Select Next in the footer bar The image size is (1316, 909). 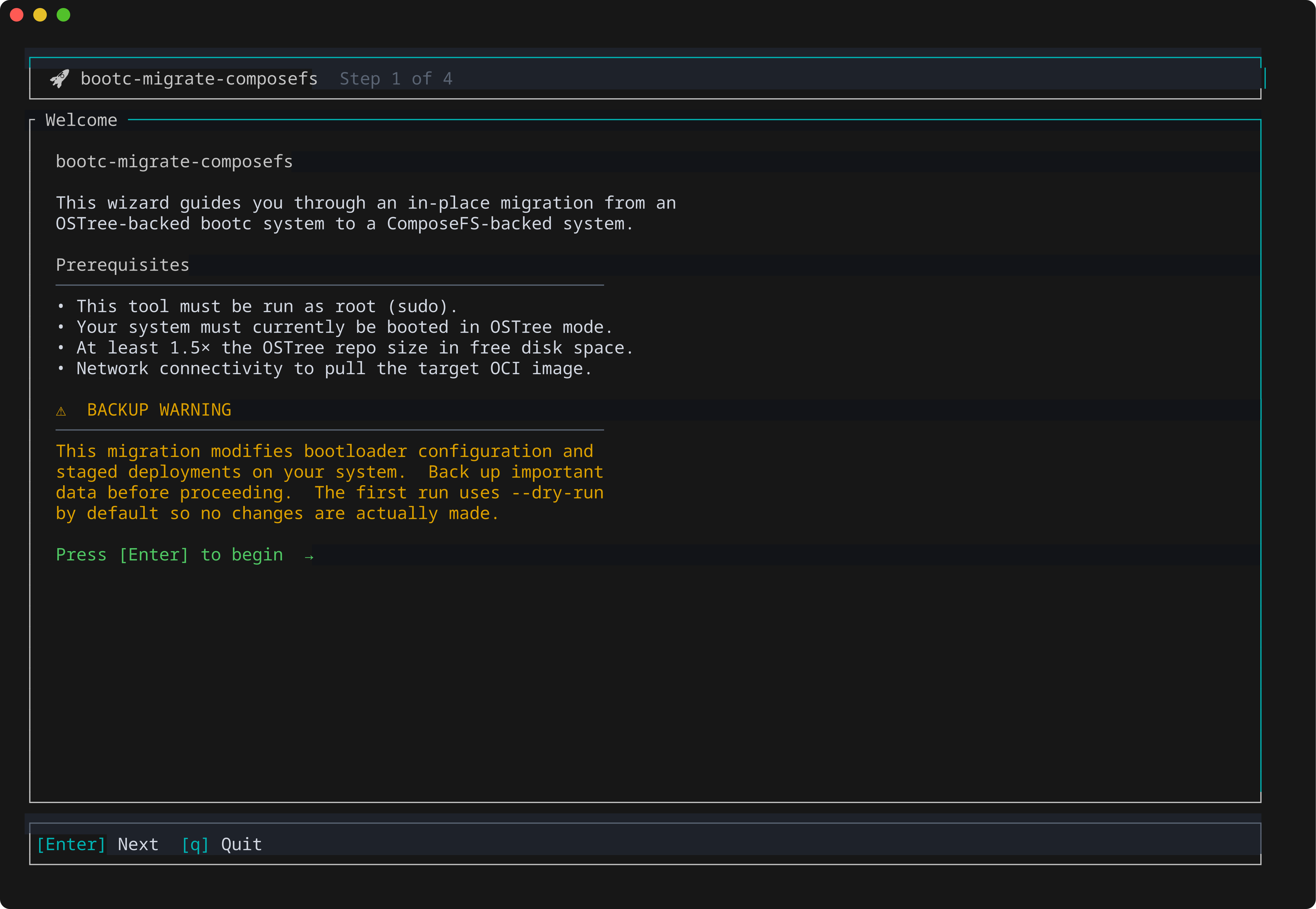(x=138, y=844)
